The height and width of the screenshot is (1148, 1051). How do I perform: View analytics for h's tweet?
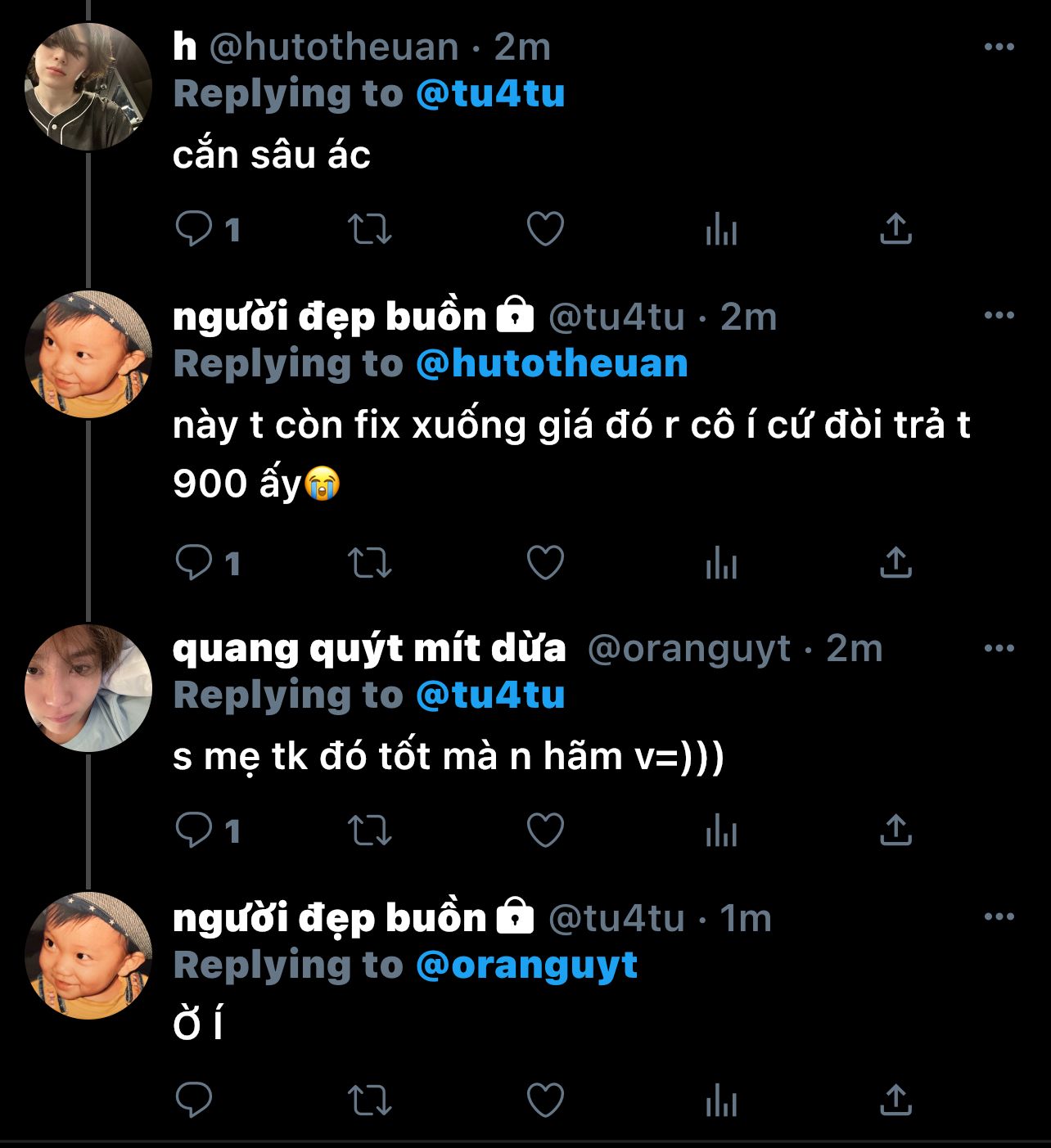pos(721,229)
